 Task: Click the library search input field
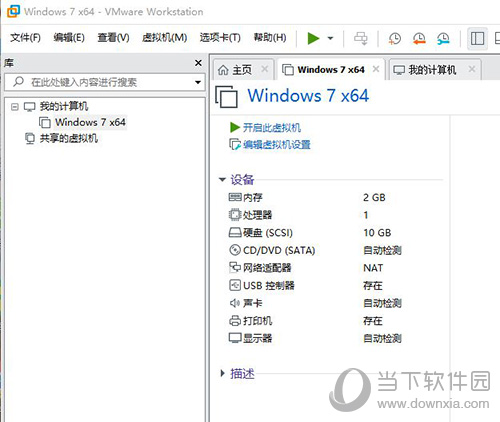click(x=105, y=82)
